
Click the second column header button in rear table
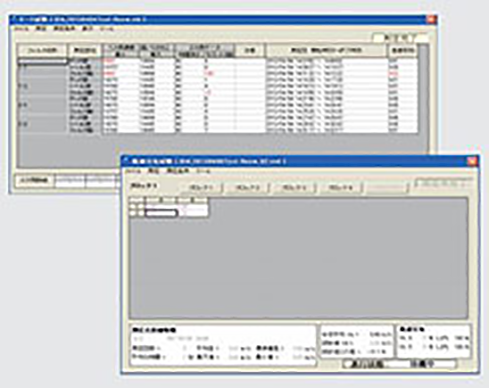click(x=85, y=50)
